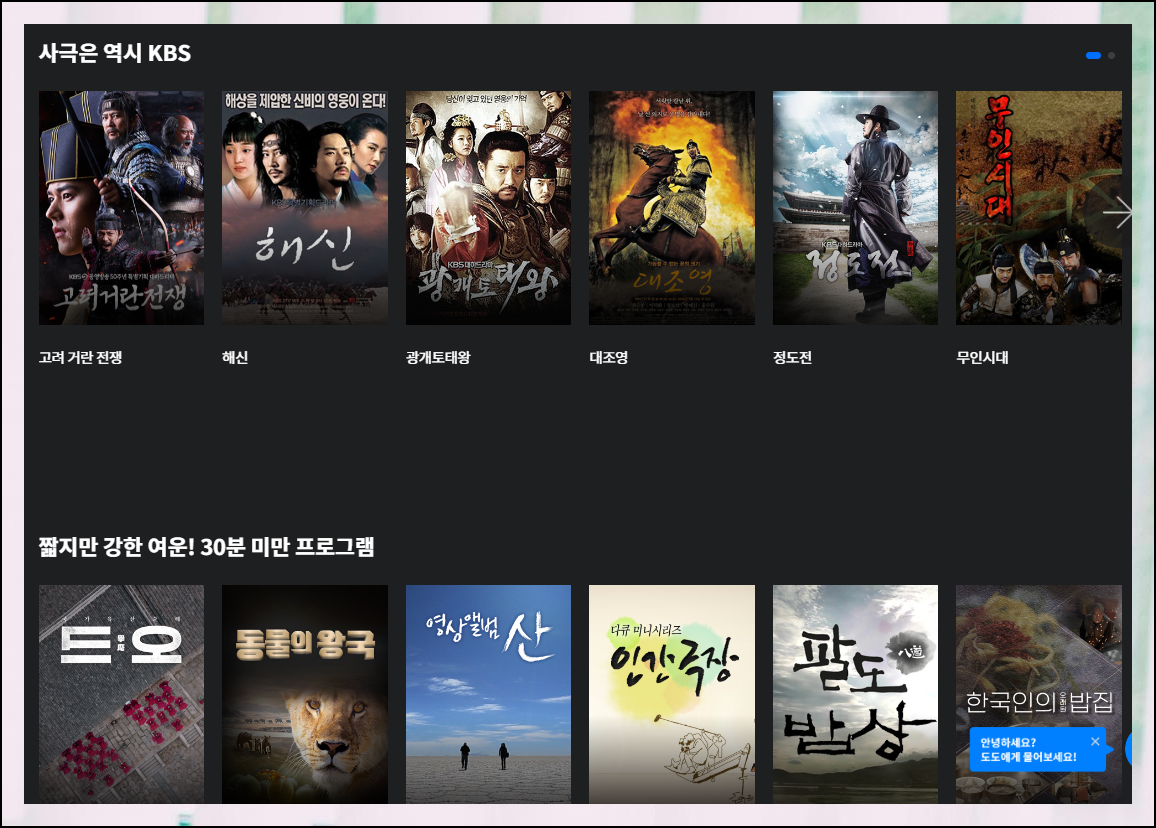Viewport: 1156px width, 828px height.
Task: Click the 정도전 title text
Action: (x=793, y=358)
